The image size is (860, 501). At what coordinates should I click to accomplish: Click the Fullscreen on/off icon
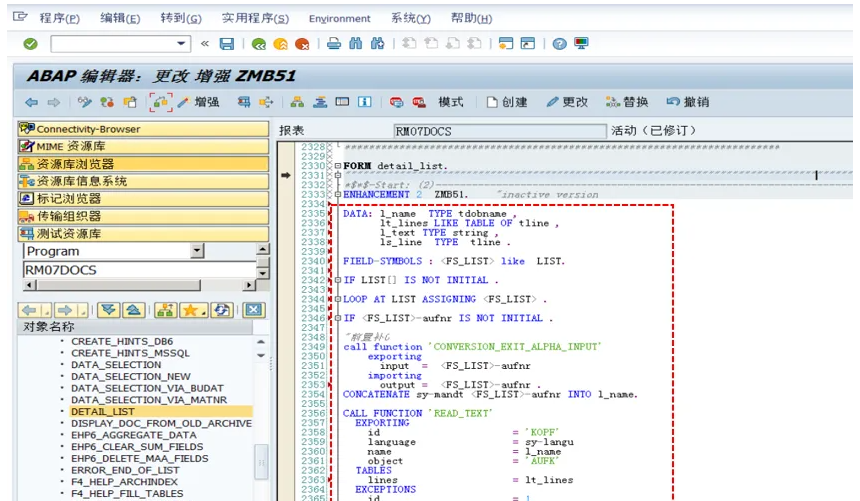342,102
